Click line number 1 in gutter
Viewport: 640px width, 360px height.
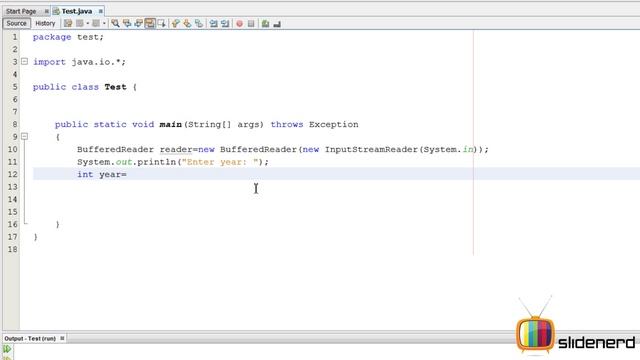pos(15,37)
